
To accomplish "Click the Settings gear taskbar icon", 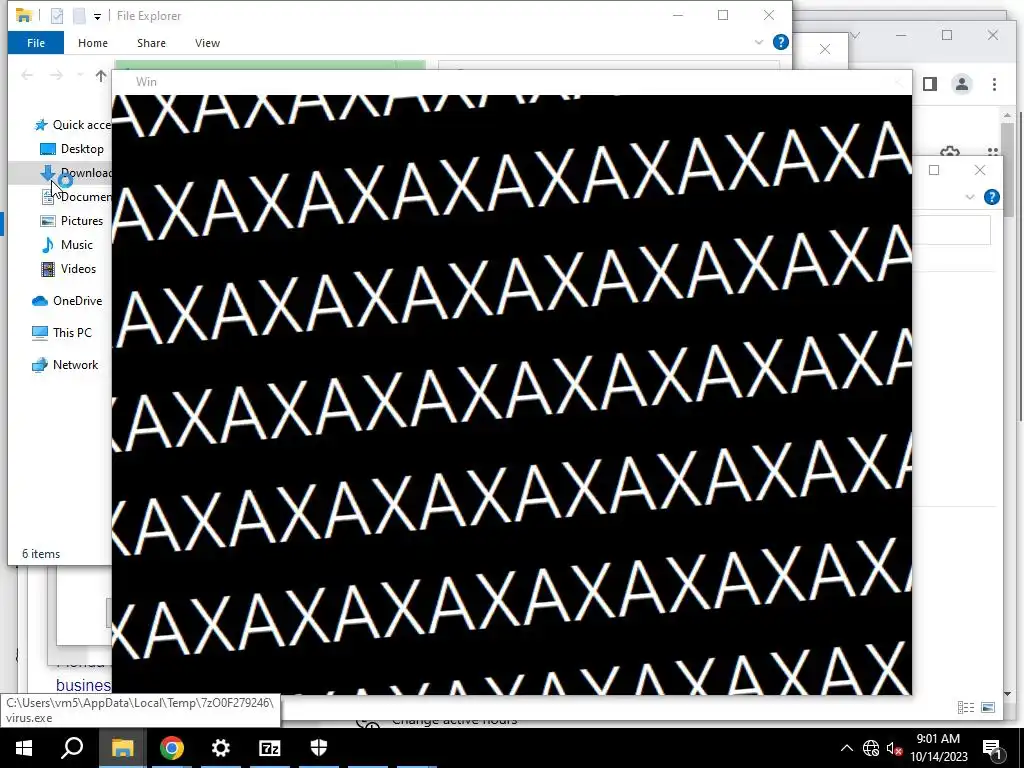I will point(221,748).
